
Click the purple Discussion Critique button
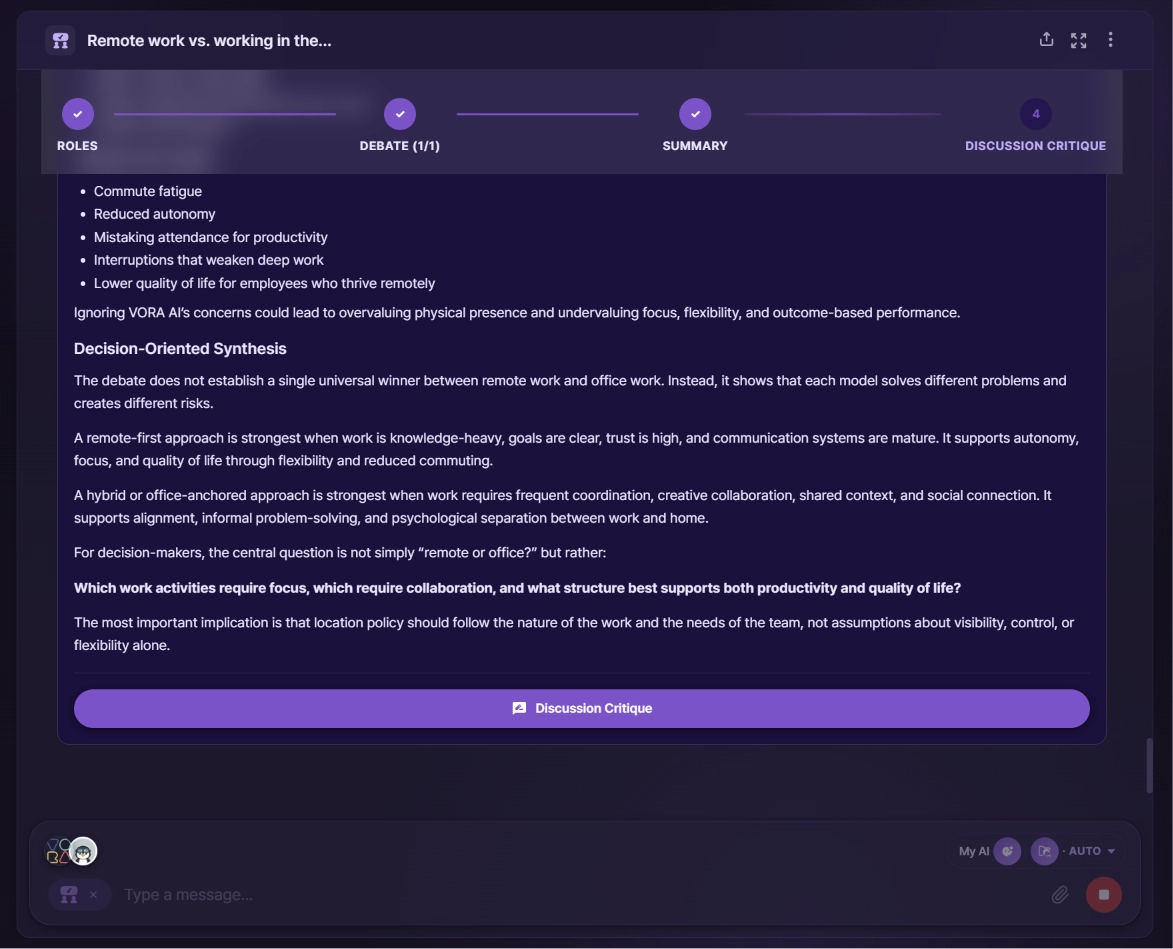click(581, 708)
